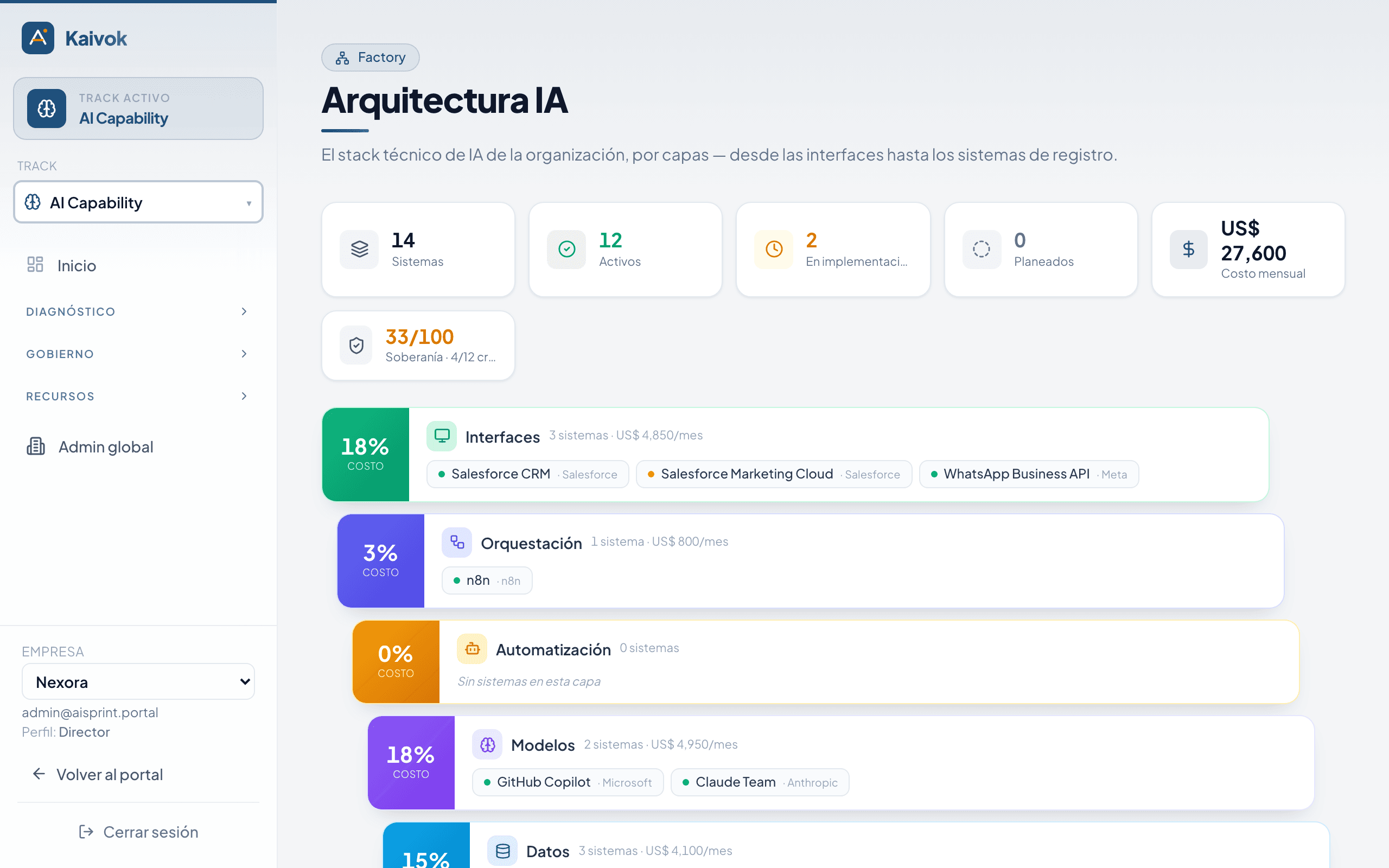The image size is (1389, 868).
Task: Click the Automatización layer title
Action: click(553, 650)
